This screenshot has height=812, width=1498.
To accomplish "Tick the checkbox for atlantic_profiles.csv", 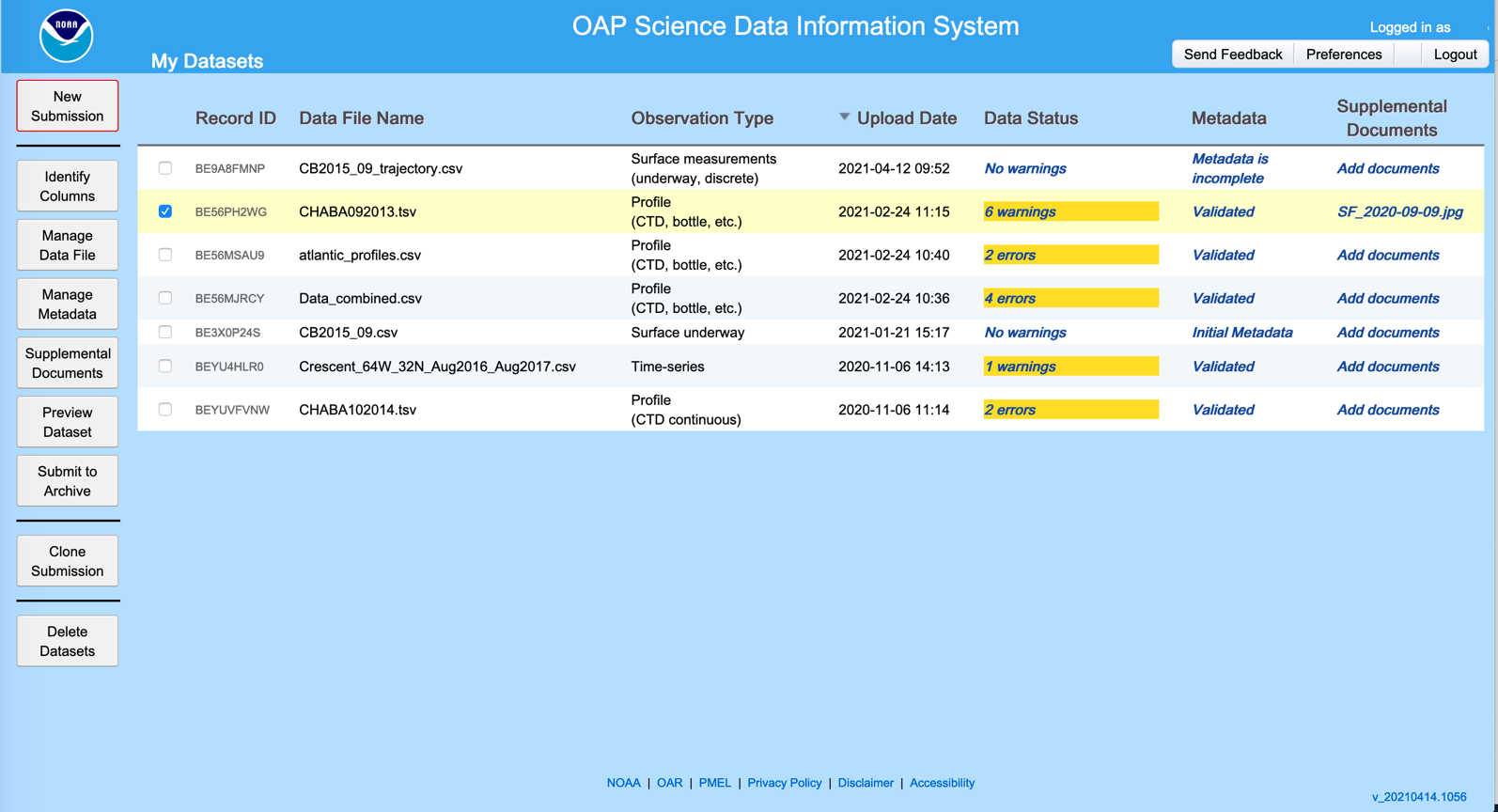I will point(165,255).
